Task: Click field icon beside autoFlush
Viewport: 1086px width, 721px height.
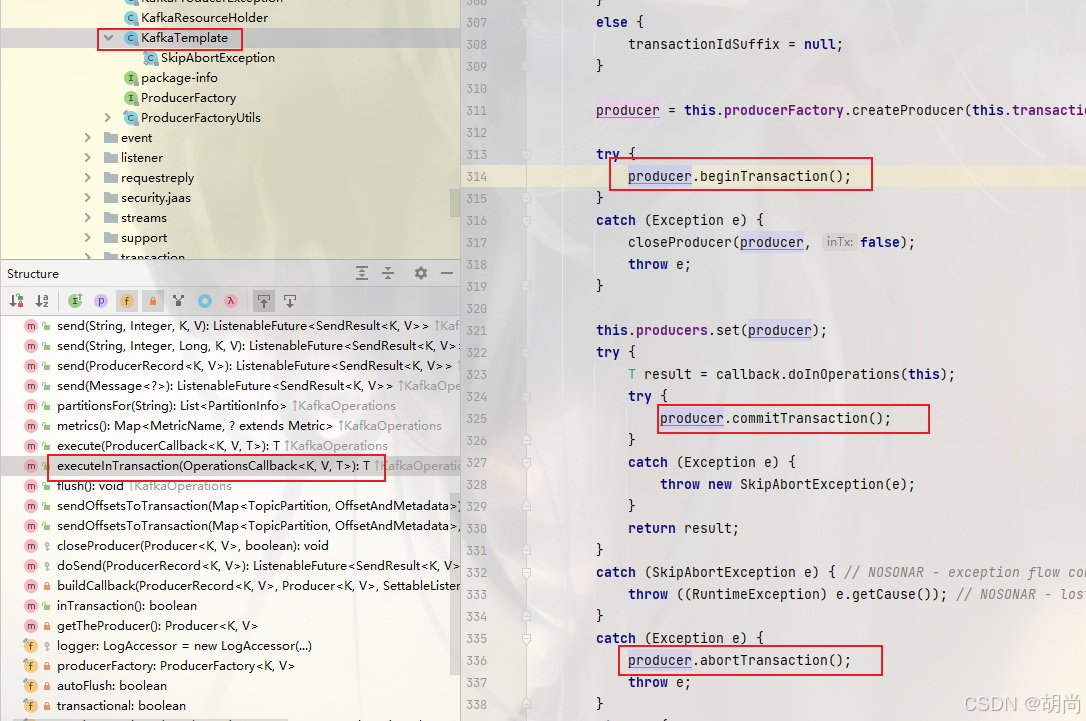Action: (x=31, y=686)
